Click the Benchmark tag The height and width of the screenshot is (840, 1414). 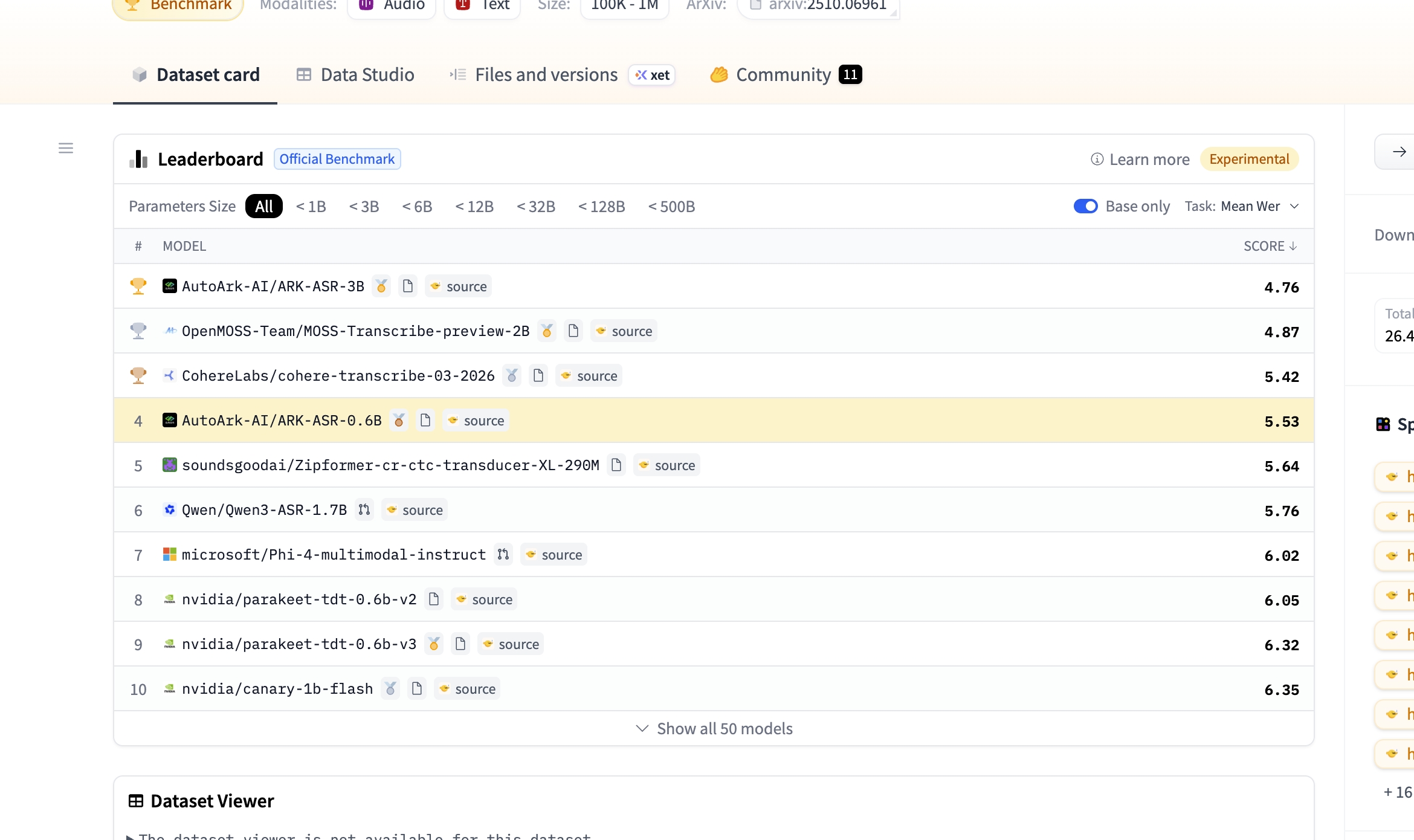(178, 6)
